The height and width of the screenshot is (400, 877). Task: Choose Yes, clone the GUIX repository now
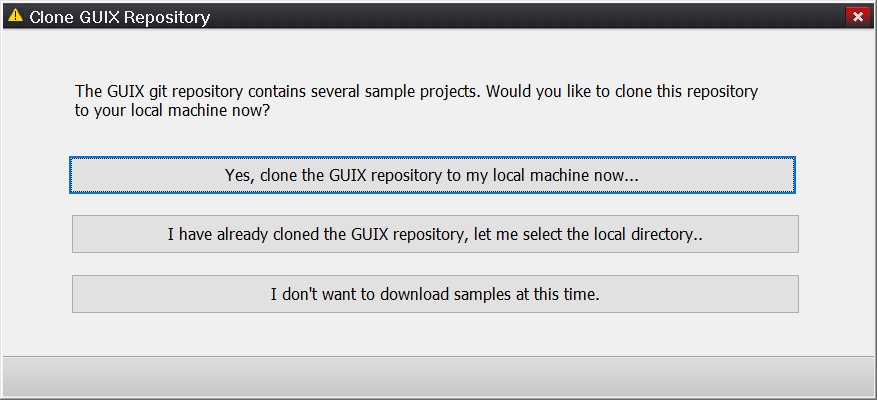(432, 174)
